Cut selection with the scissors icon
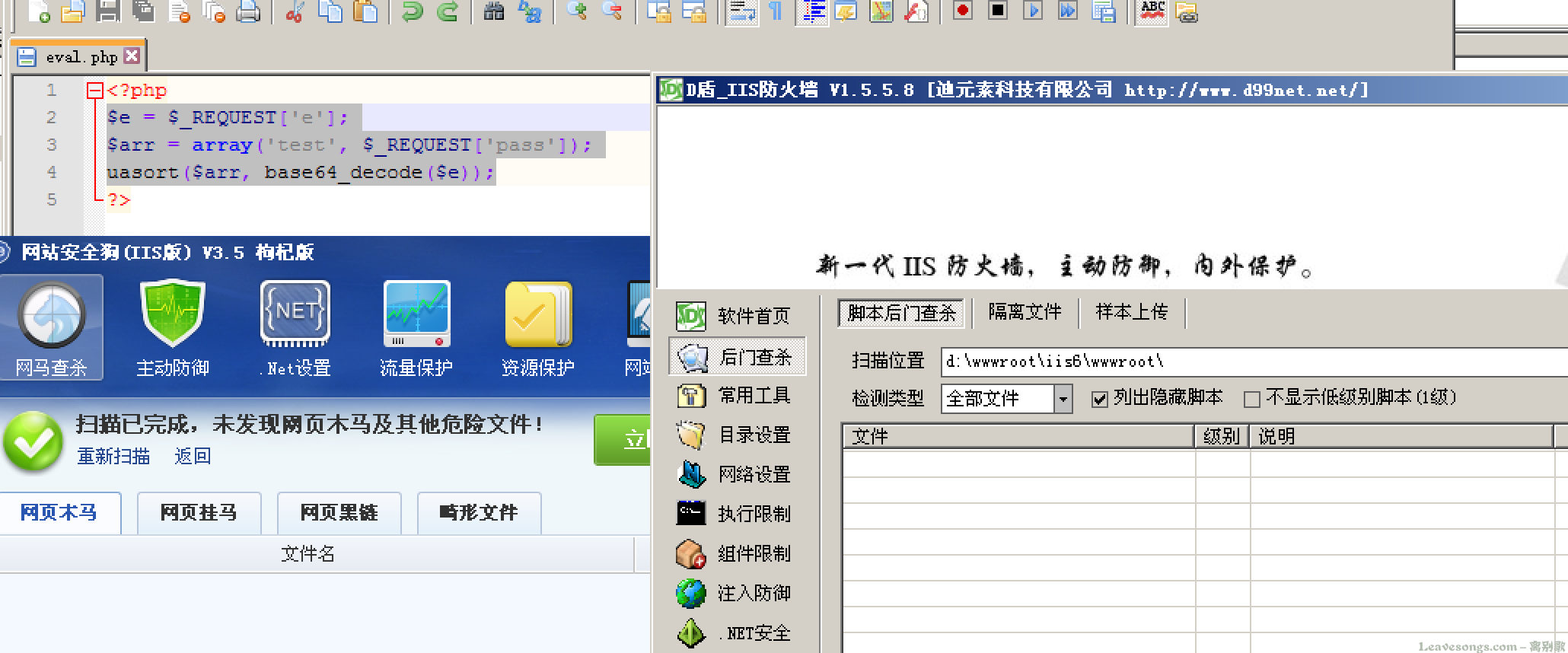Image resolution: width=1568 pixels, height=653 pixels. pos(295,11)
